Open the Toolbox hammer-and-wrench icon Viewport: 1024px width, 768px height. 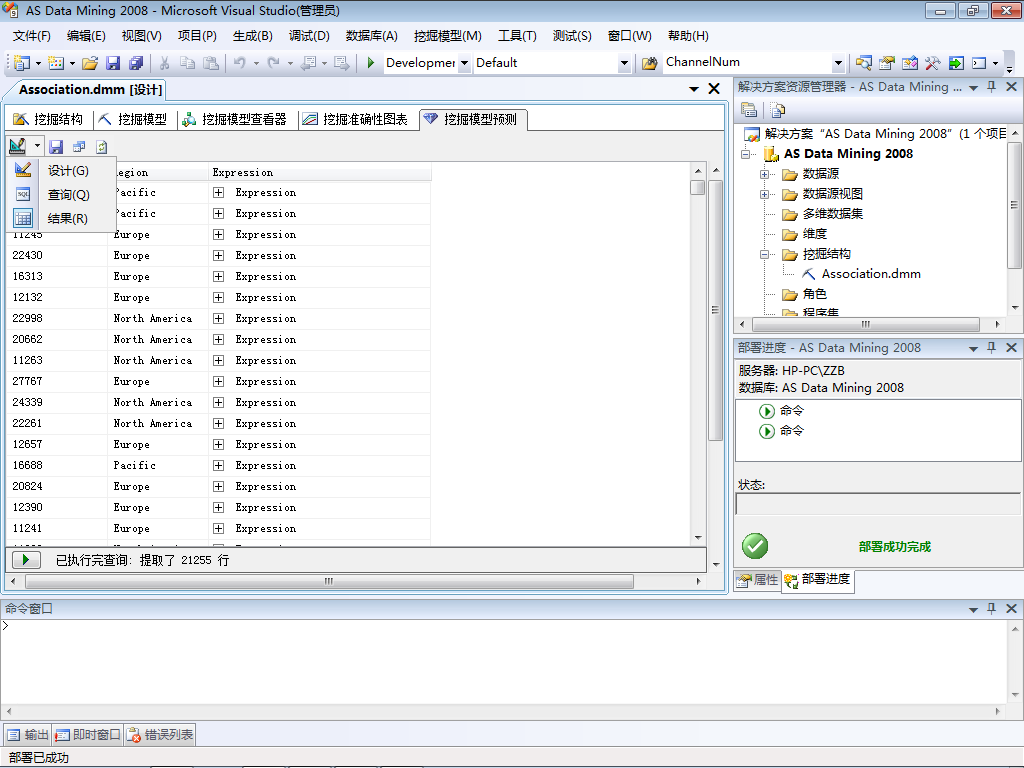[x=933, y=63]
